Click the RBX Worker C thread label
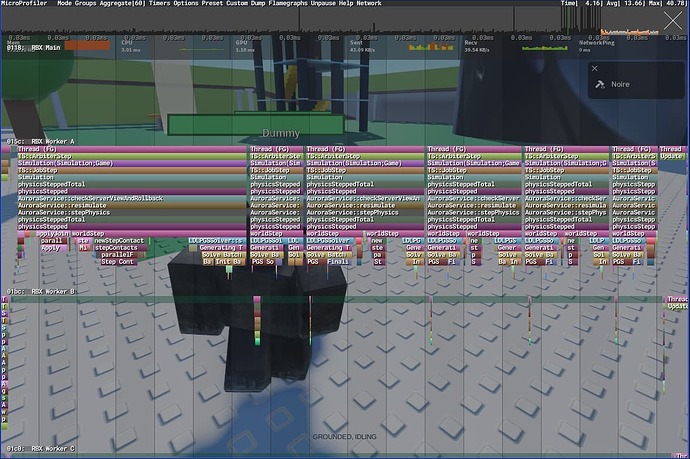Image resolution: width=690 pixels, height=459 pixels. pyautogui.click(x=40, y=449)
